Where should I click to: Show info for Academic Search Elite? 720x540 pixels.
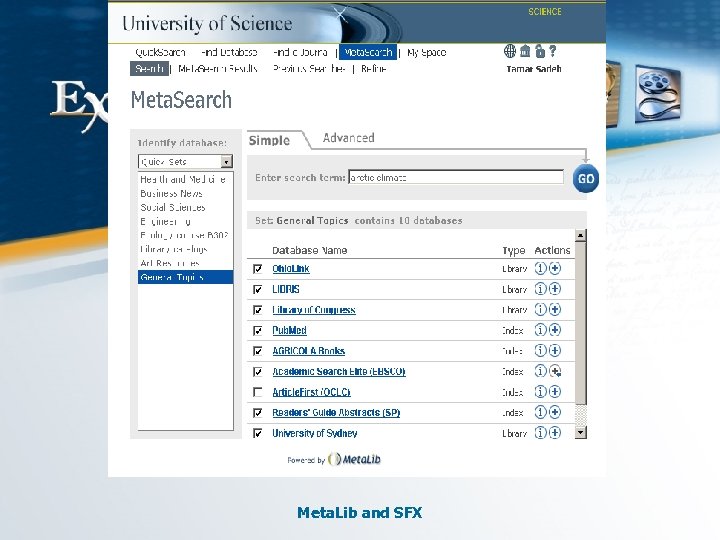tap(540, 371)
